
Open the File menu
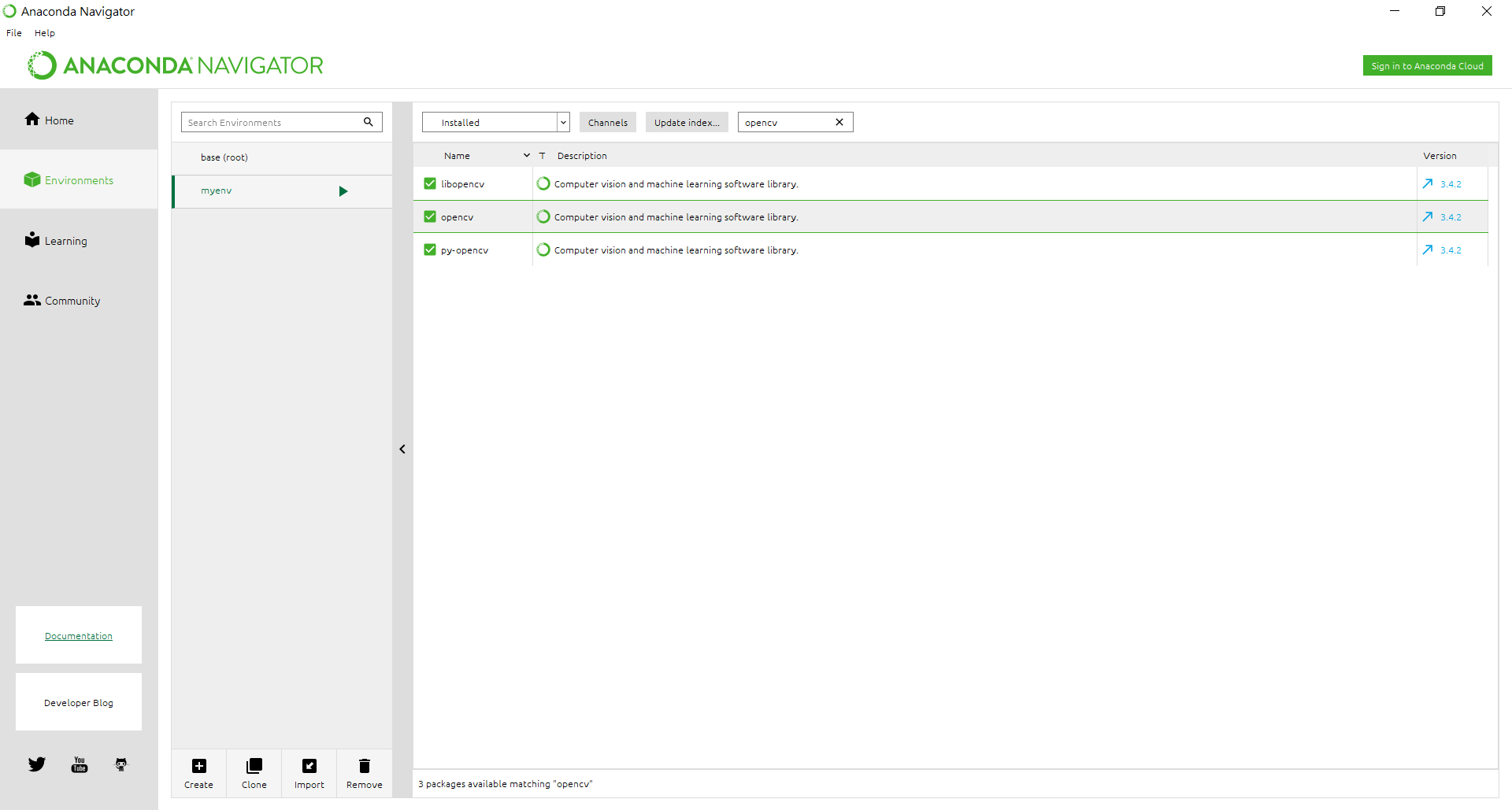(14, 33)
